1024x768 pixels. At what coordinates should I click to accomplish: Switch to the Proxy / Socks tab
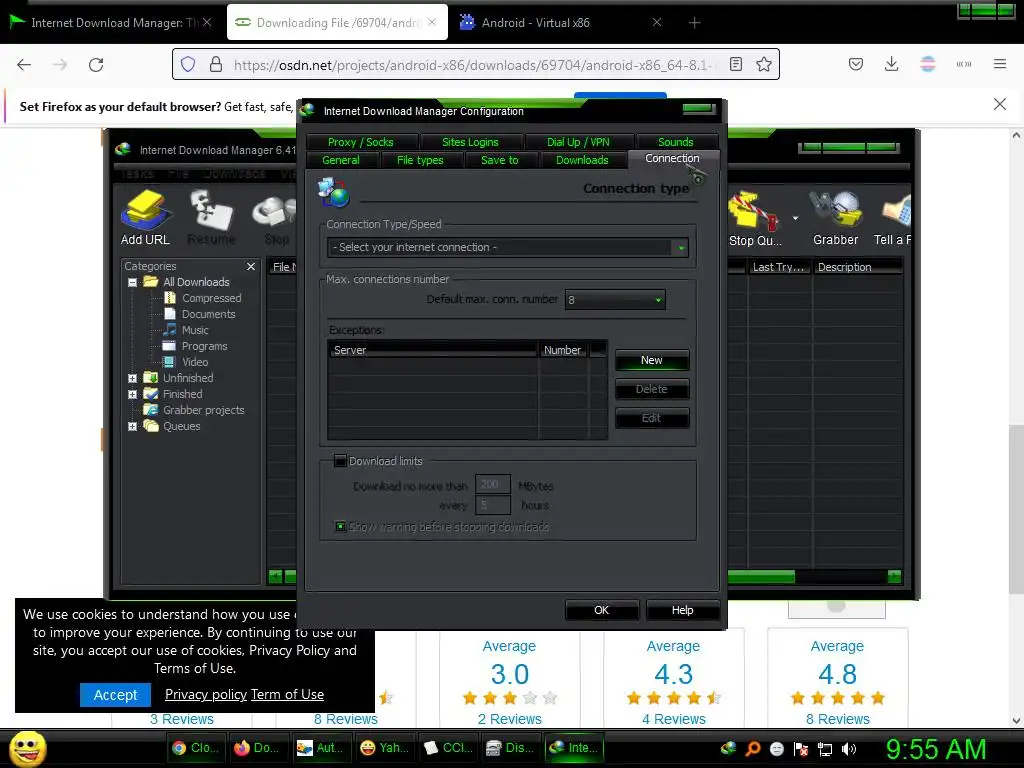point(361,142)
